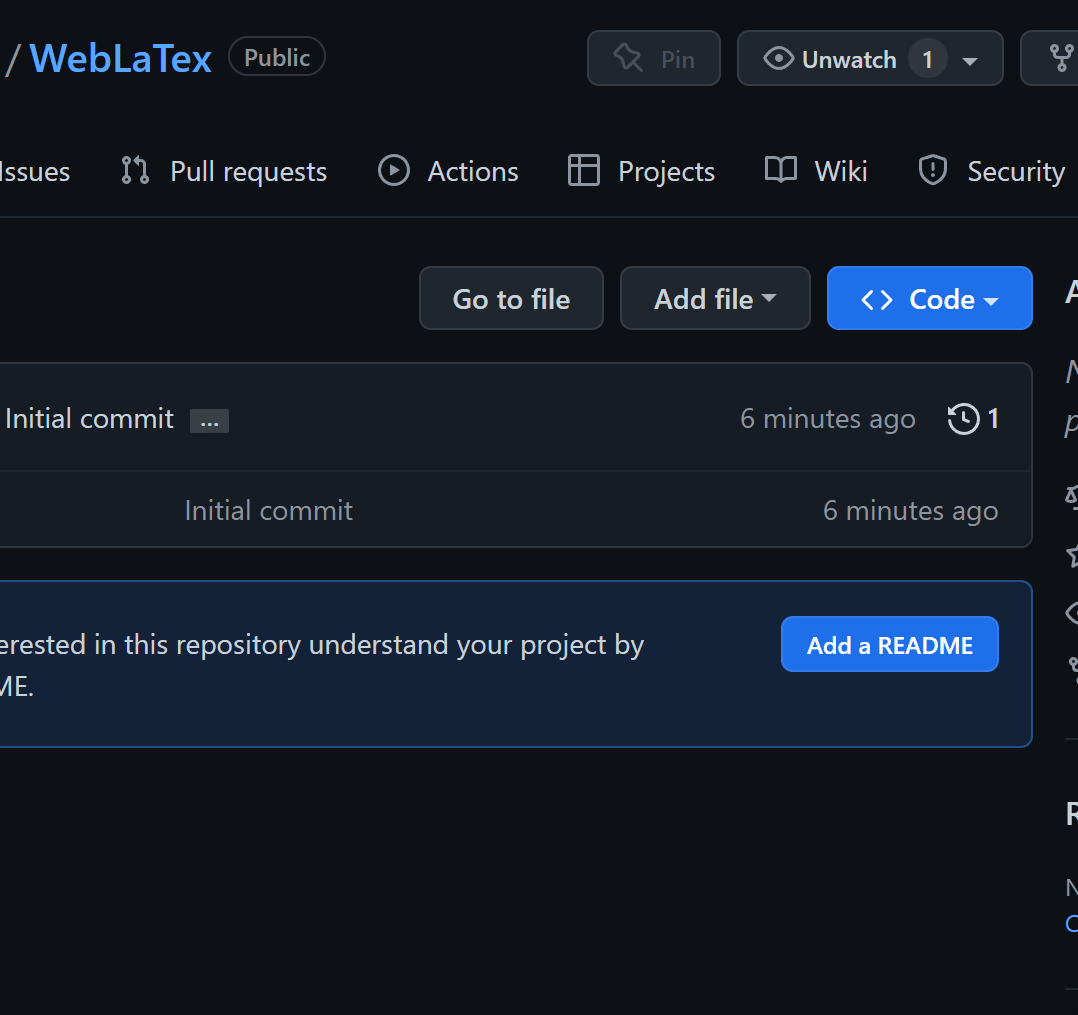Click the stars icon in sidebar

click(1072, 555)
